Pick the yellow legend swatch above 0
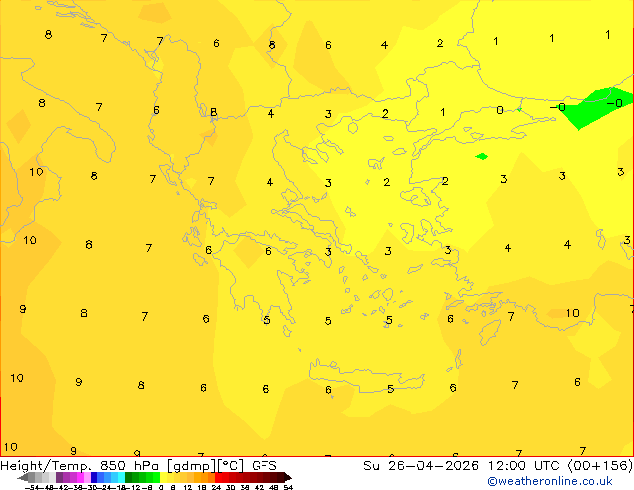The width and height of the screenshot is (634, 490). 163,477
